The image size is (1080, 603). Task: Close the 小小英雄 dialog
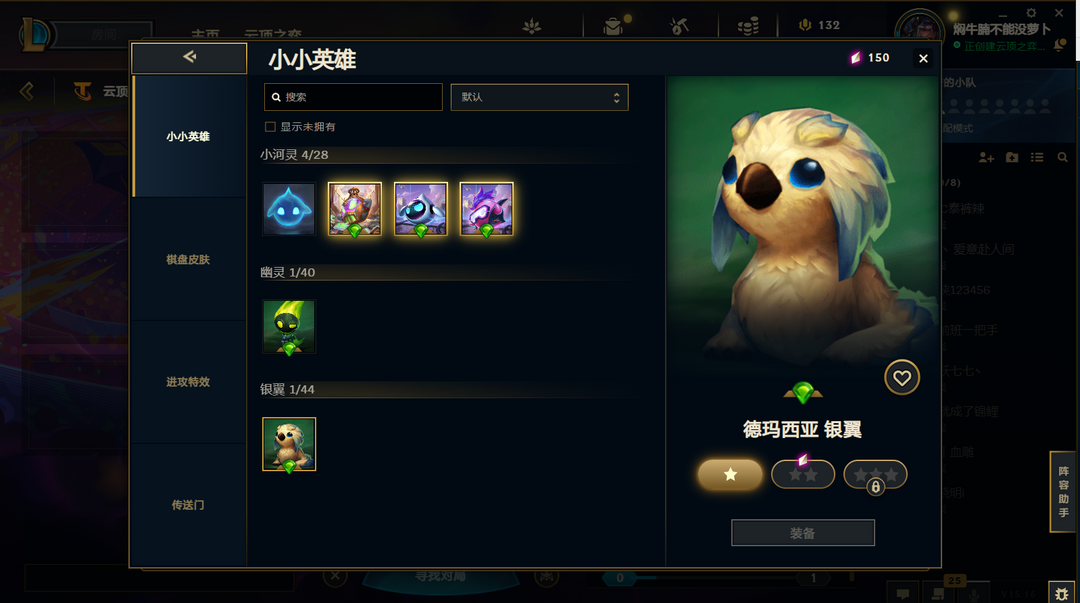[x=924, y=59]
